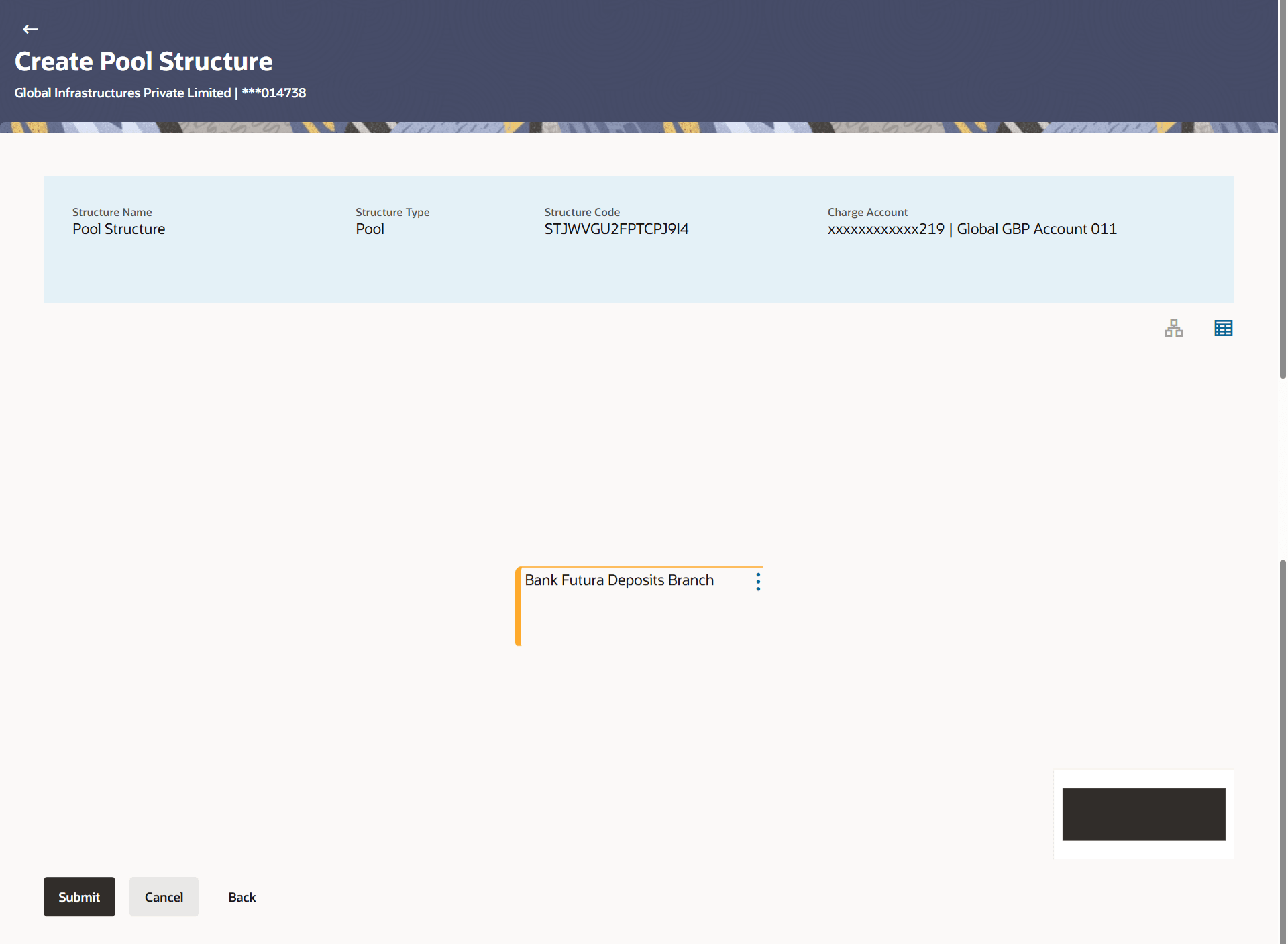Select the Bank Futura Deposits Branch node
This screenshot has height=944, width=1288.
[x=619, y=580]
